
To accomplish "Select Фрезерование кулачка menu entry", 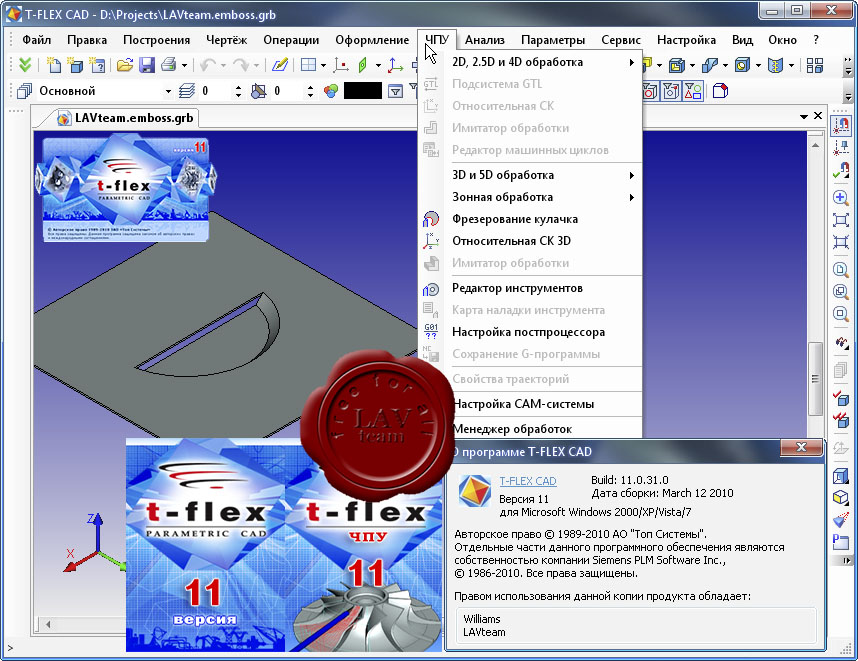I will 530,219.
